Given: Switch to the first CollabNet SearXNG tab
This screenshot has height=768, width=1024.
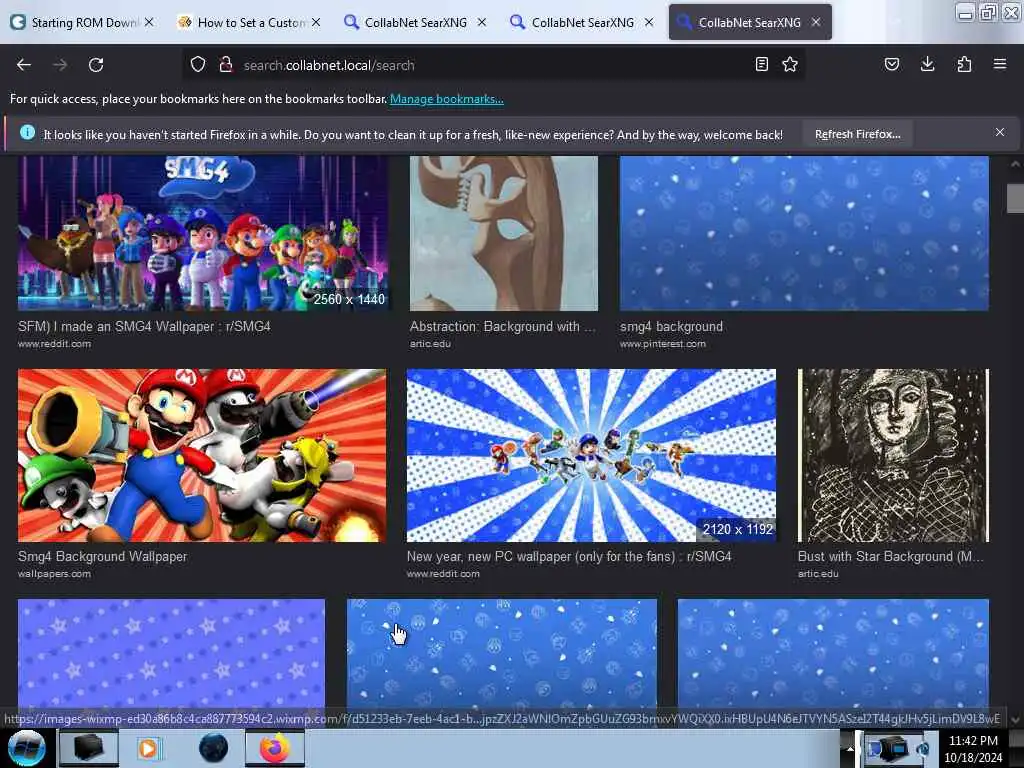Looking at the screenshot, I should (416, 22).
